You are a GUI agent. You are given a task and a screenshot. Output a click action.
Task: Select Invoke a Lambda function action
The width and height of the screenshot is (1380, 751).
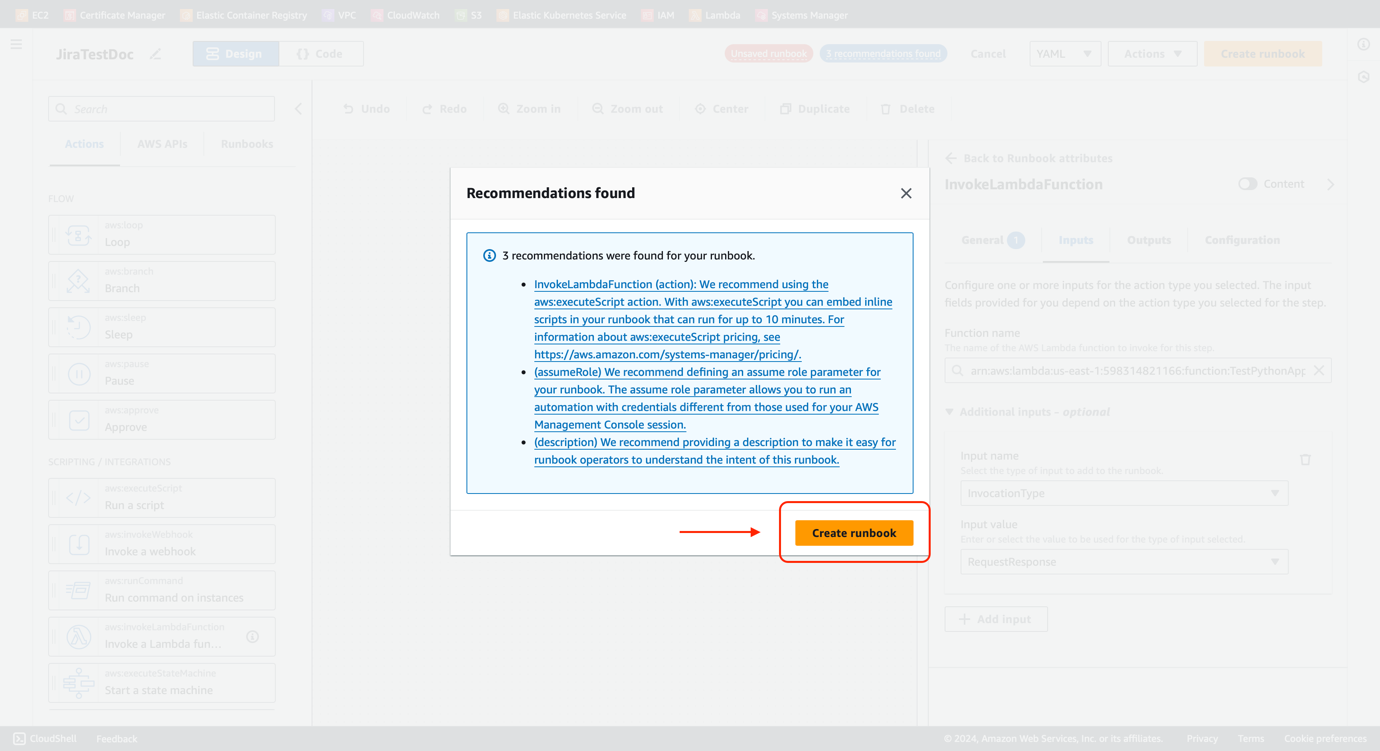(x=162, y=637)
